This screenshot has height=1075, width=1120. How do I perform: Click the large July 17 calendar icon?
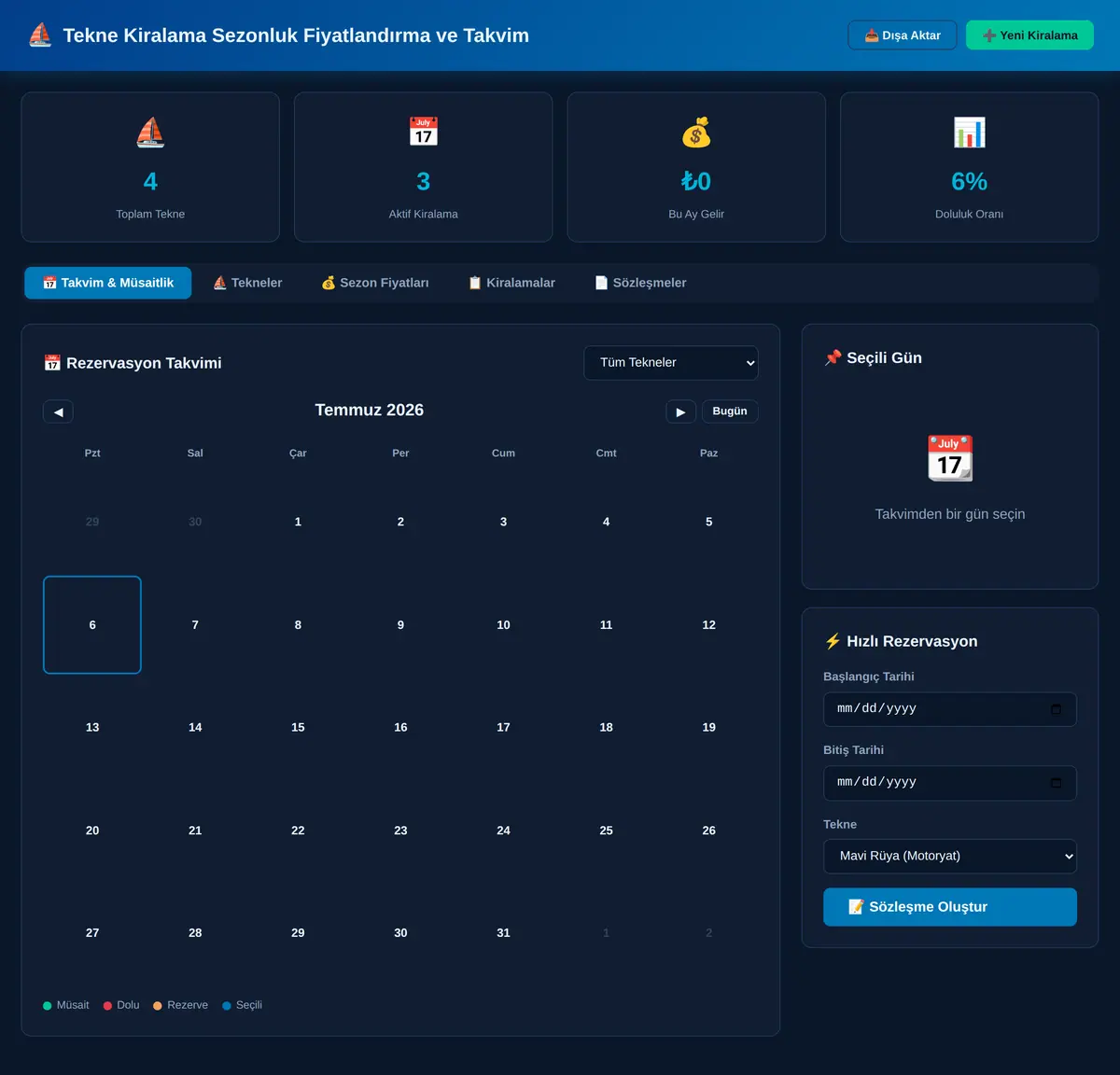[x=950, y=458]
